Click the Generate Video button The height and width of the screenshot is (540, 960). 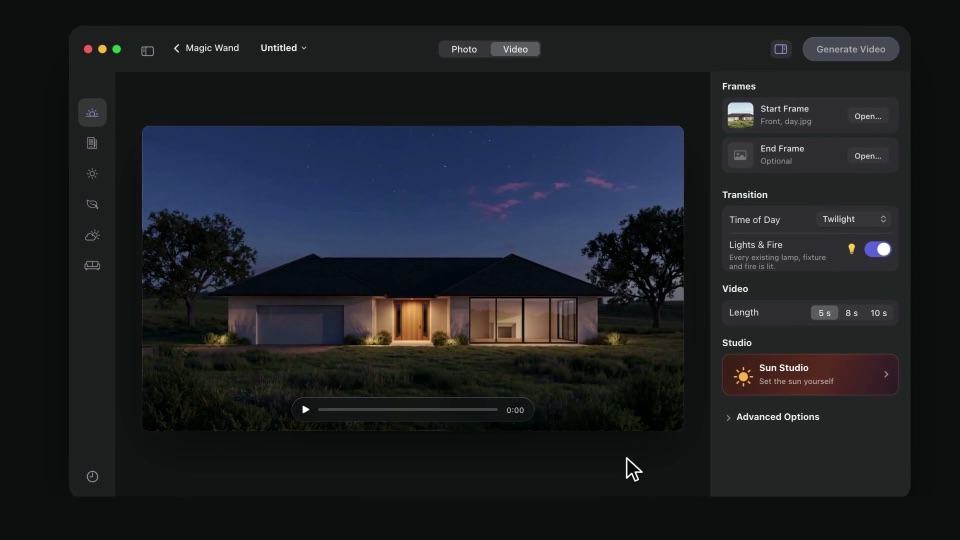850,49
